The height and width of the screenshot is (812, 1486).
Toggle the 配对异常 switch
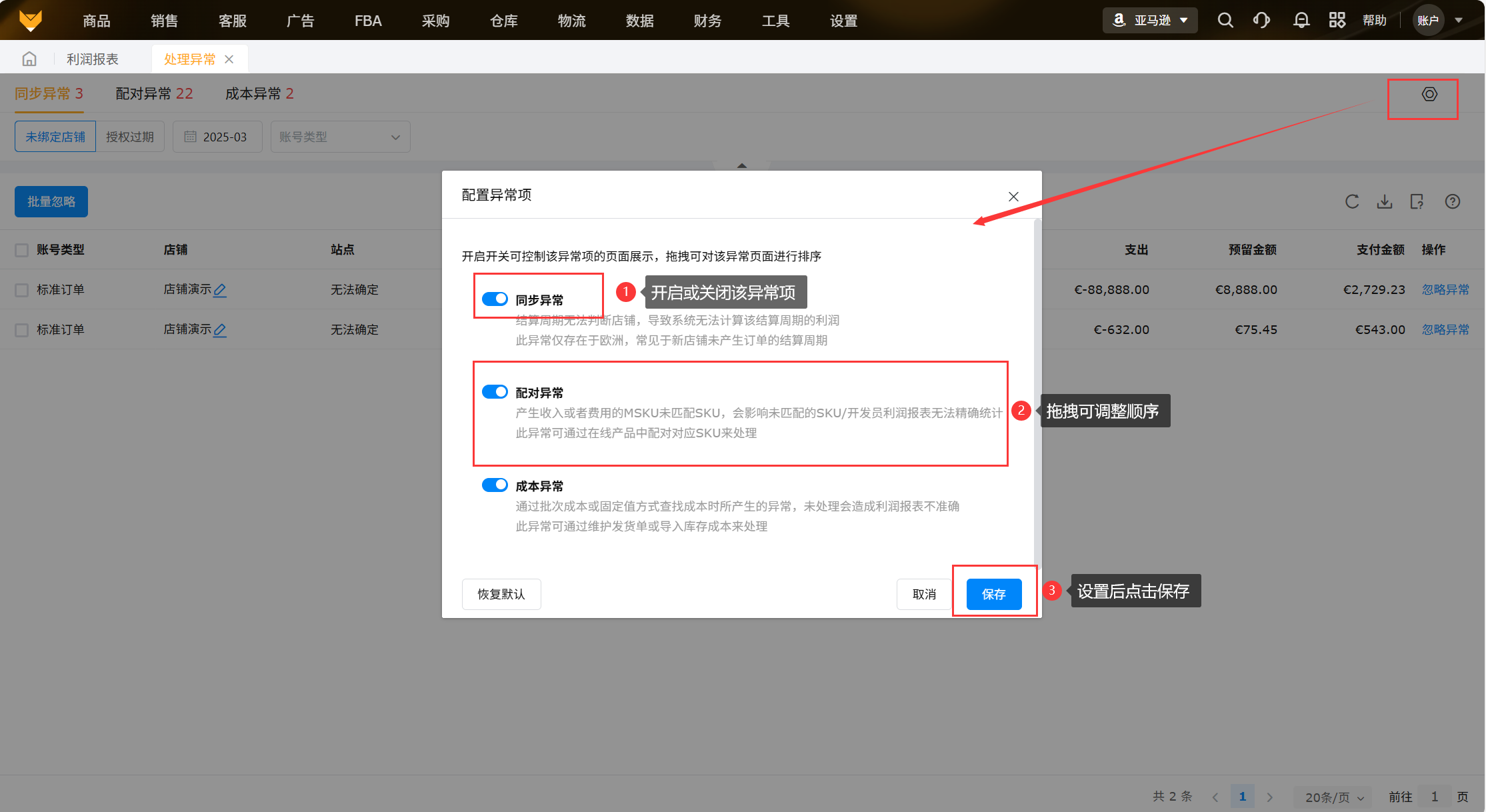[x=495, y=392]
